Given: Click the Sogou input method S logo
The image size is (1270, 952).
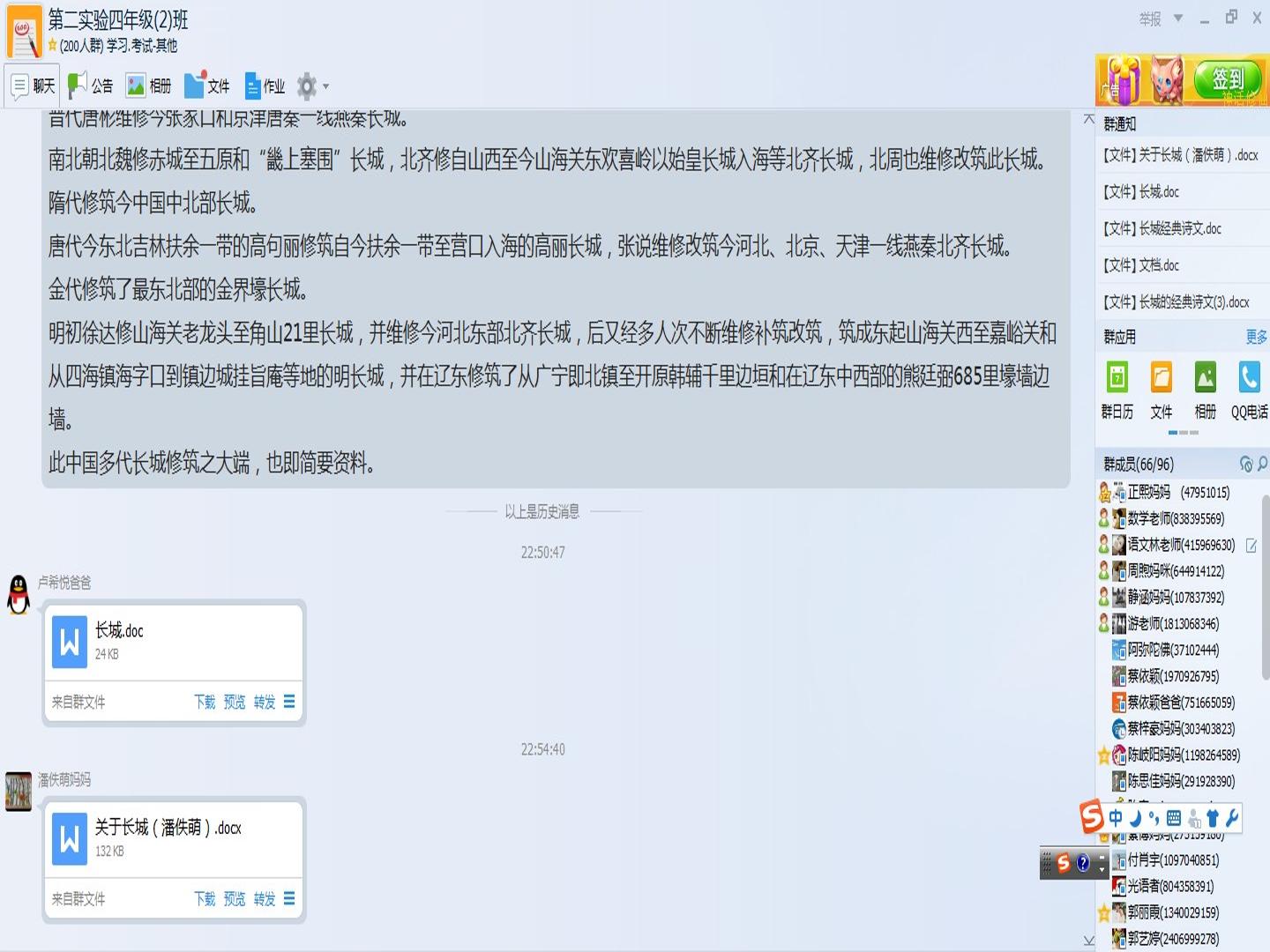Looking at the screenshot, I should [x=1092, y=817].
